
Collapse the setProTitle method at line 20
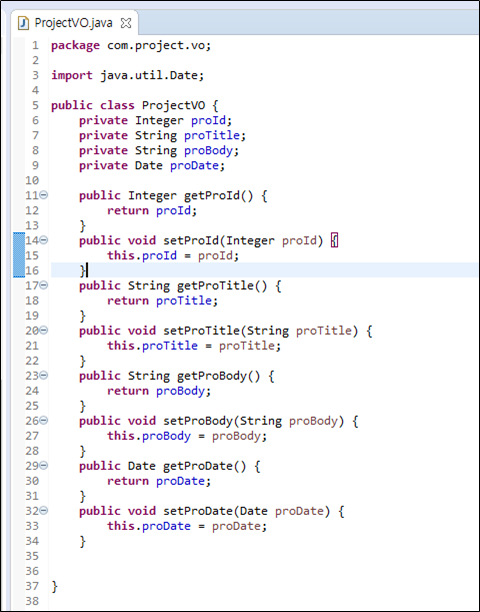pyautogui.click(x=44, y=330)
